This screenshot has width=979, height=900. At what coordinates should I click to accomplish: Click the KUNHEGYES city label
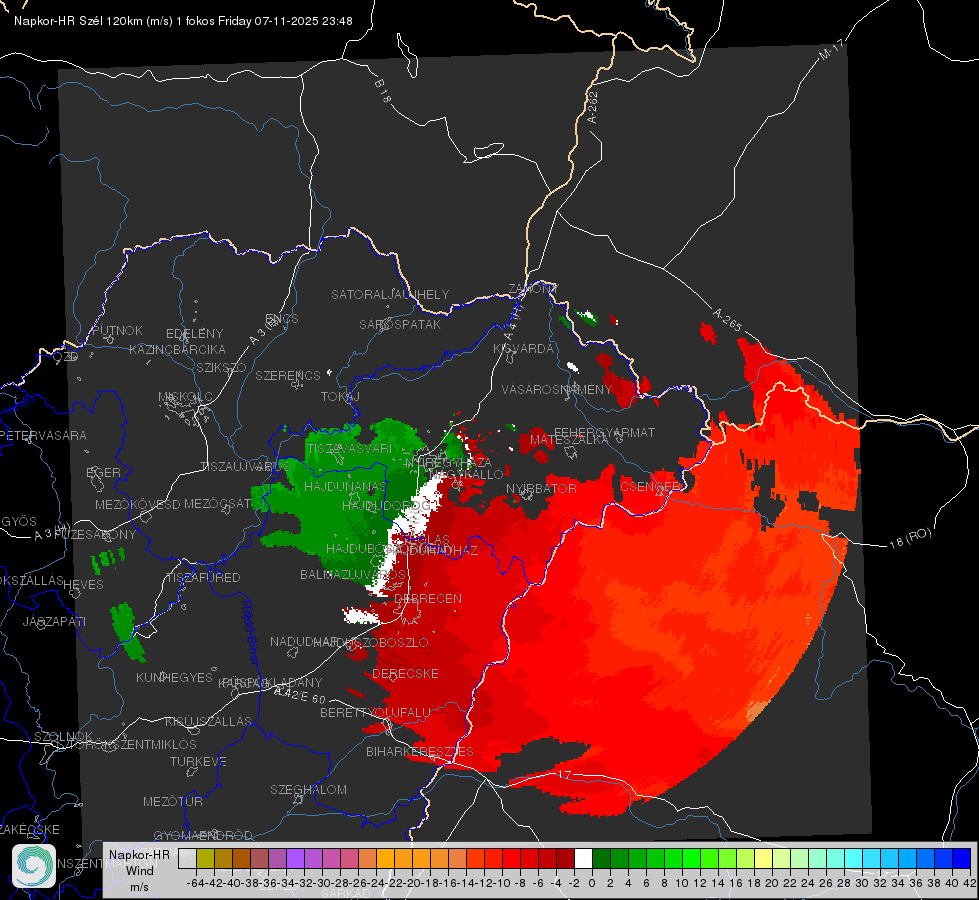[x=174, y=678]
